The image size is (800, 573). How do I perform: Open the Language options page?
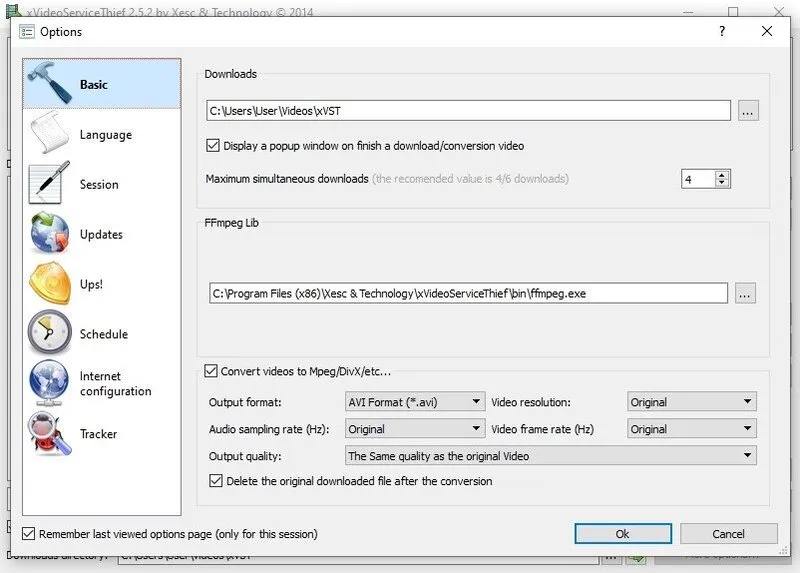click(x=102, y=134)
